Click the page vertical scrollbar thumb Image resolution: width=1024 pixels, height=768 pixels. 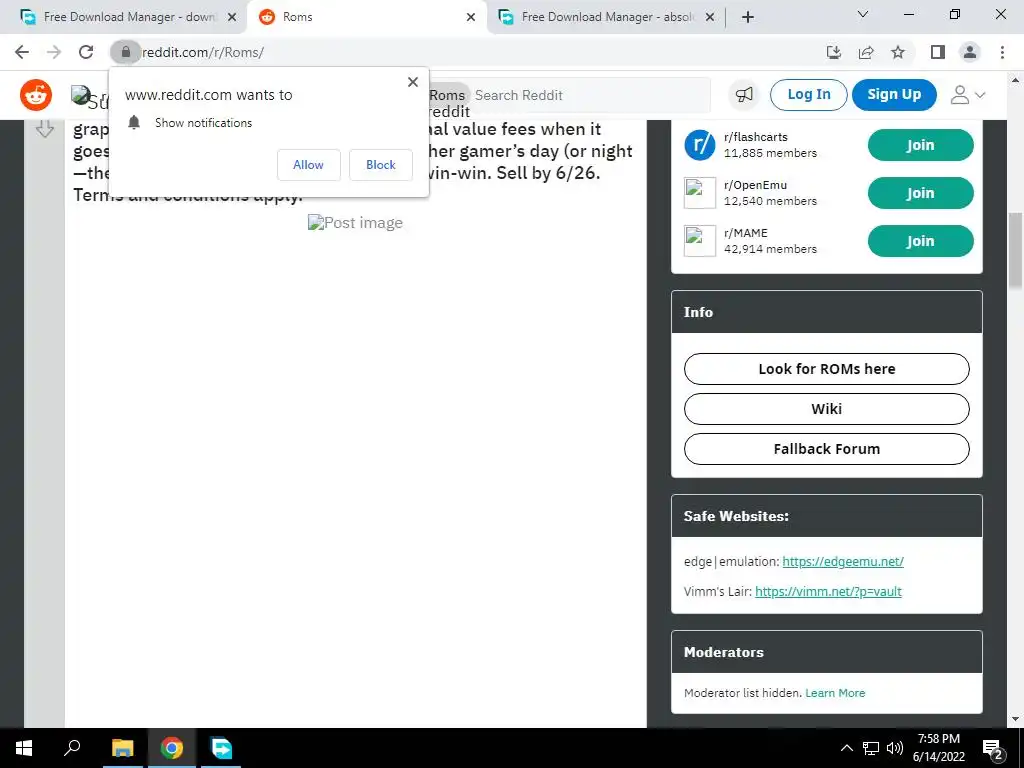[x=1015, y=249]
